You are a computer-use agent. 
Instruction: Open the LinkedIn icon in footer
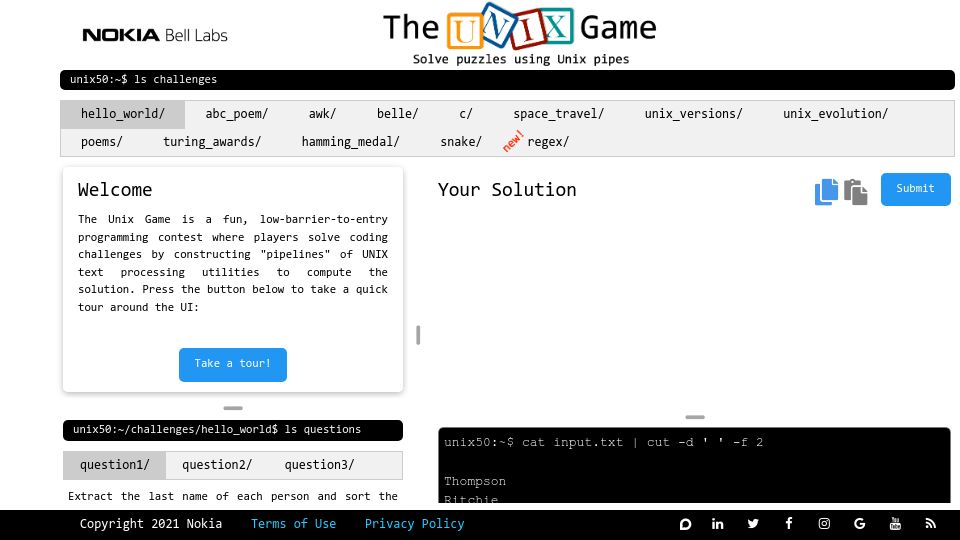point(718,524)
